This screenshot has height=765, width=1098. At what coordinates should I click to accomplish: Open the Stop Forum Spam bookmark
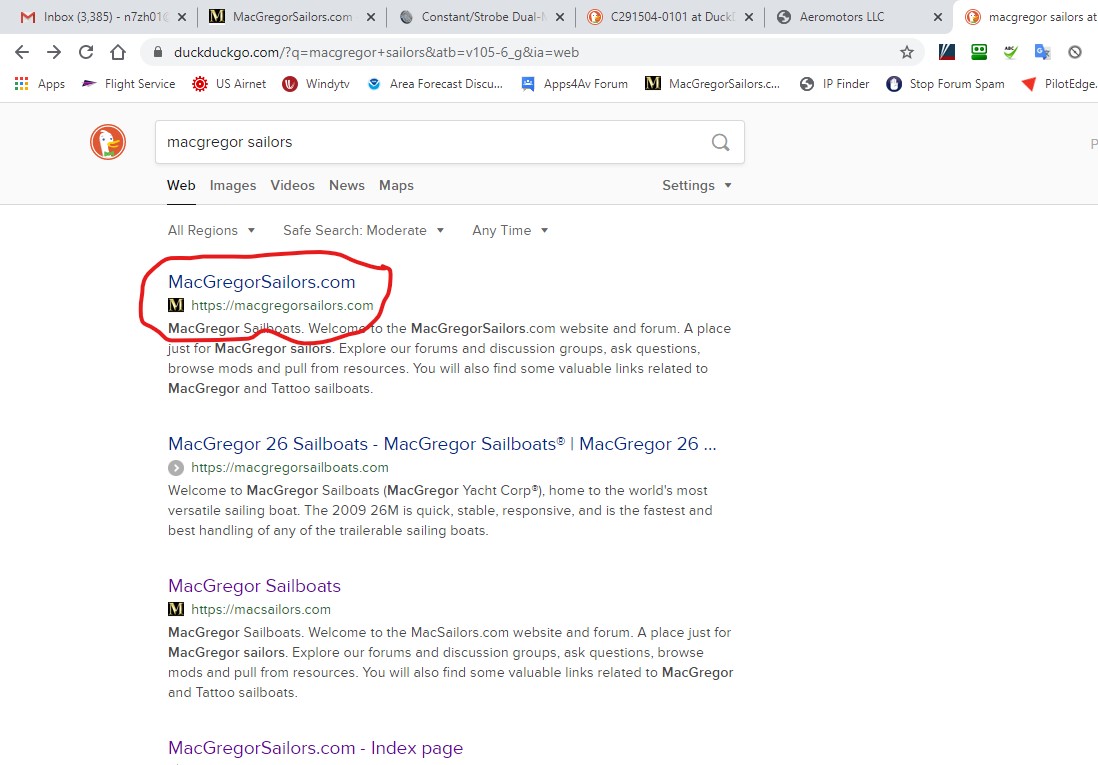(945, 84)
